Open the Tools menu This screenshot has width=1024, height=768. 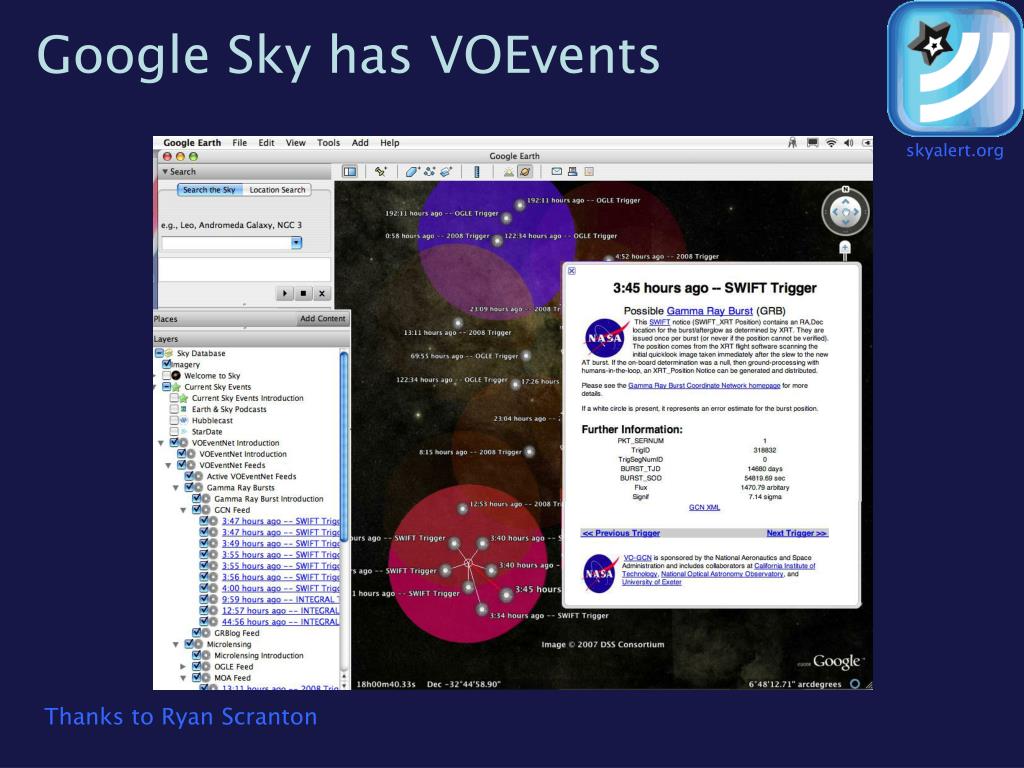[x=328, y=142]
